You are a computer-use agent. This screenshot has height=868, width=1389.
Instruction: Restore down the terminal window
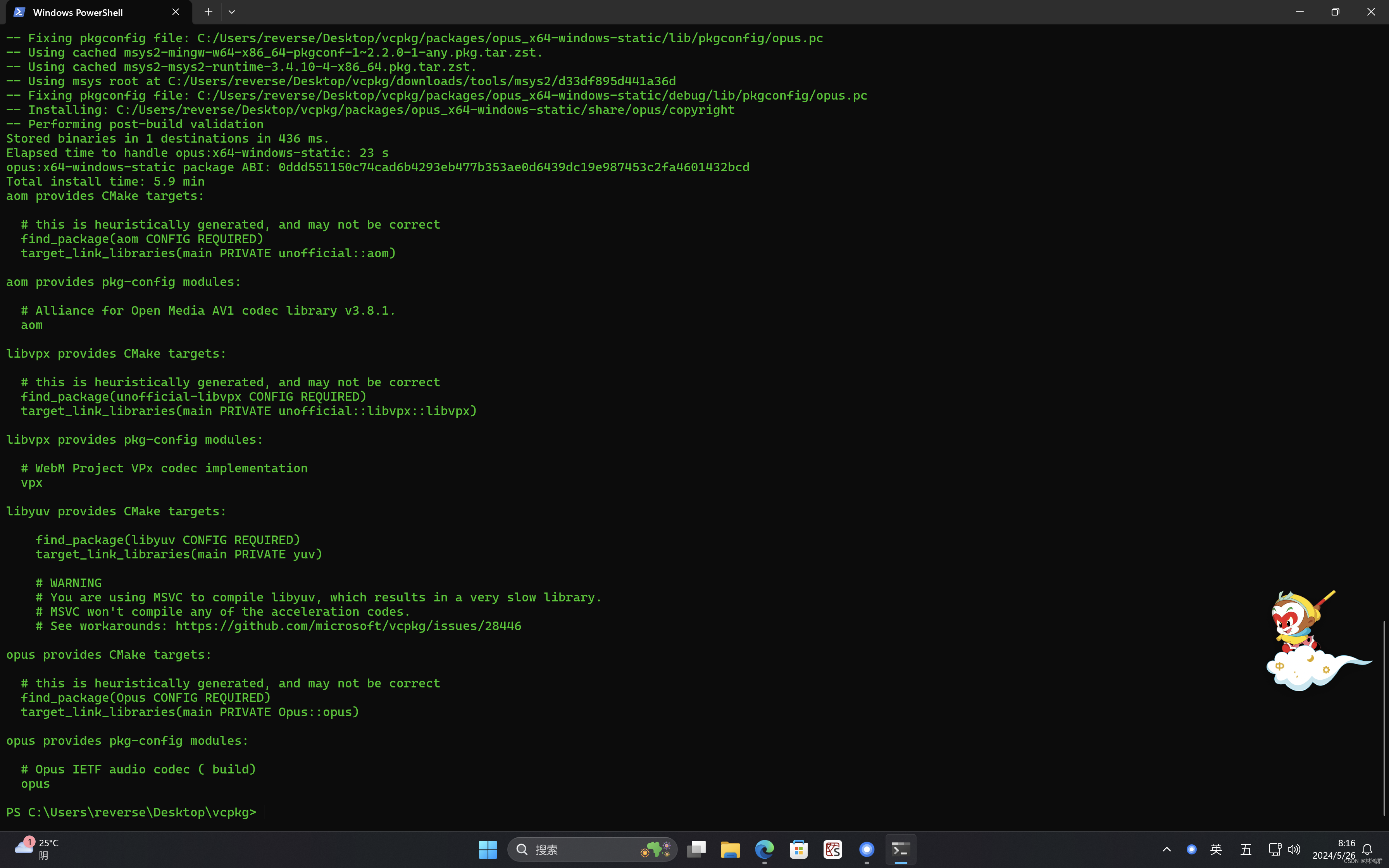pyautogui.click(x=1335, y=12)
